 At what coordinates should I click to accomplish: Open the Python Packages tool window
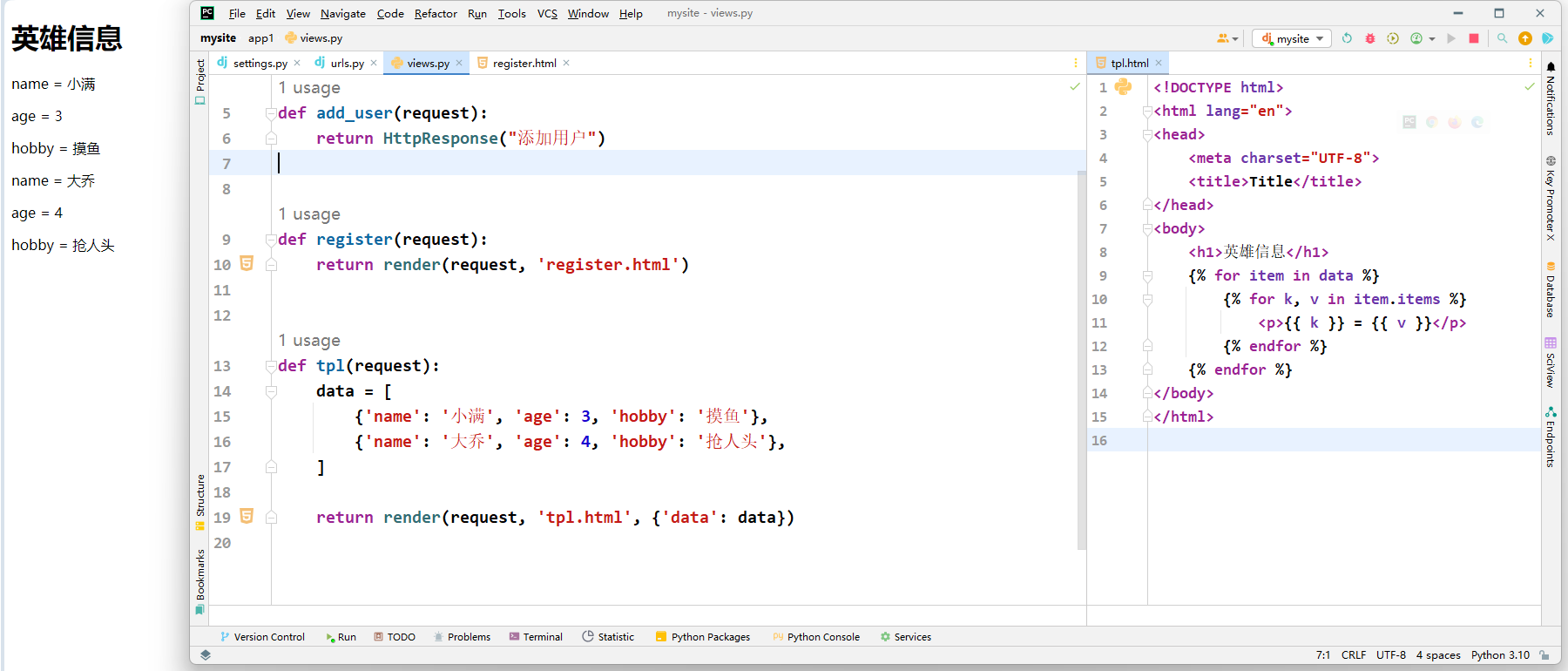[x=702, y=637]
